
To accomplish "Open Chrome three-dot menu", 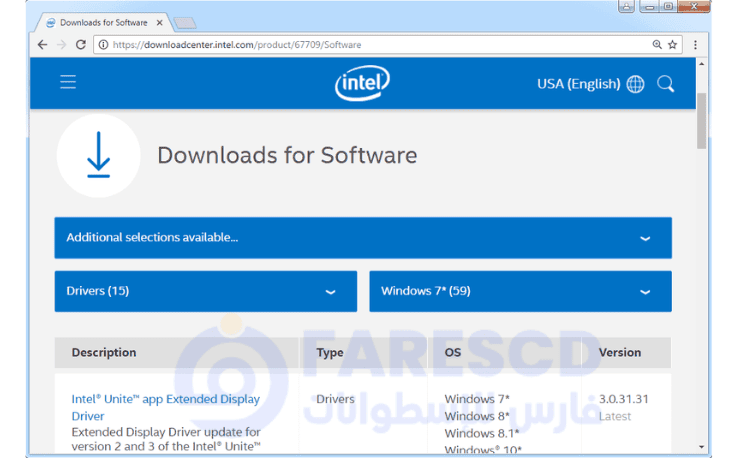I will click(695, 45).
